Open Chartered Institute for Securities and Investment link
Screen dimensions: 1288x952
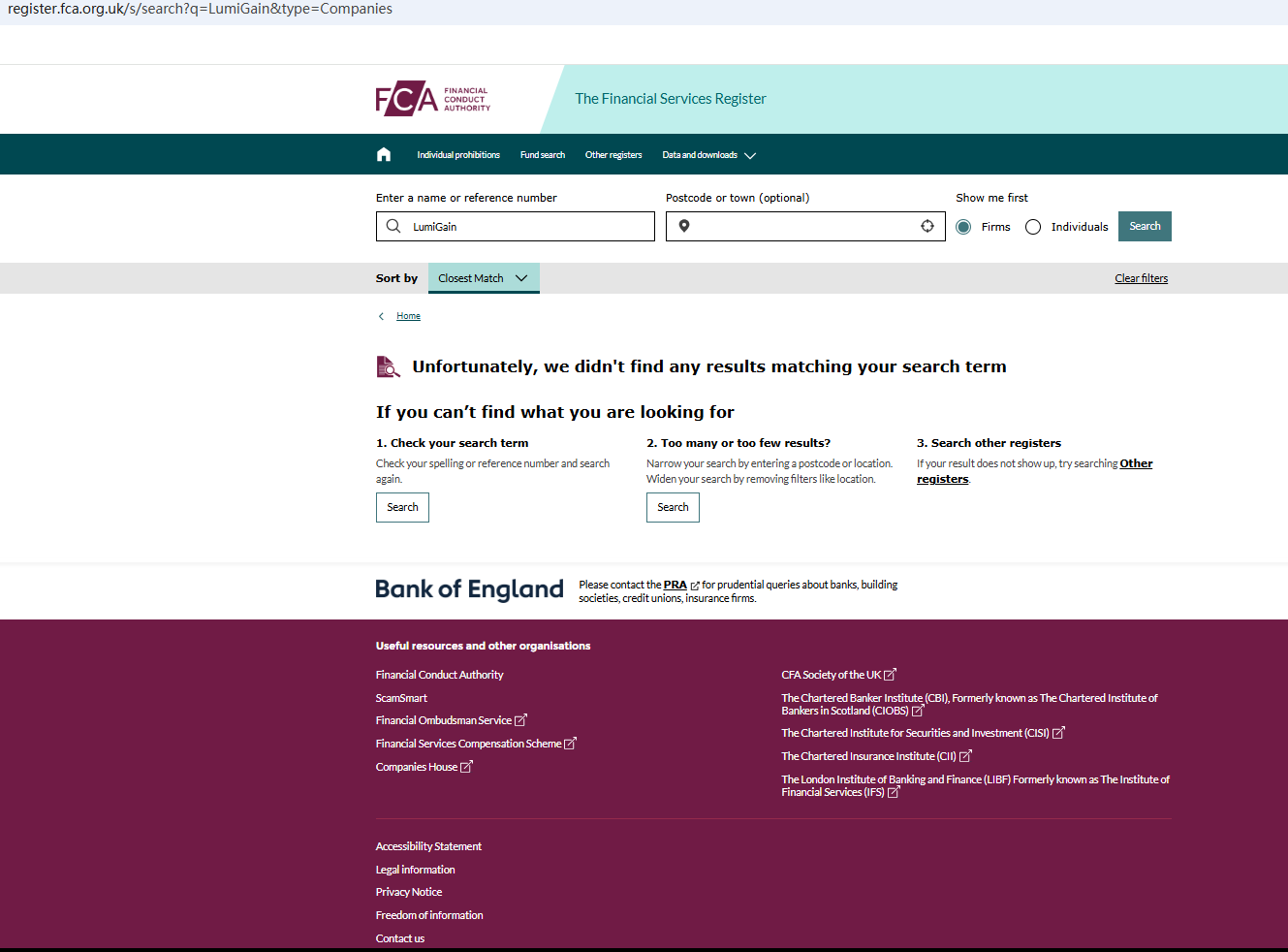(x=916, y=733)
